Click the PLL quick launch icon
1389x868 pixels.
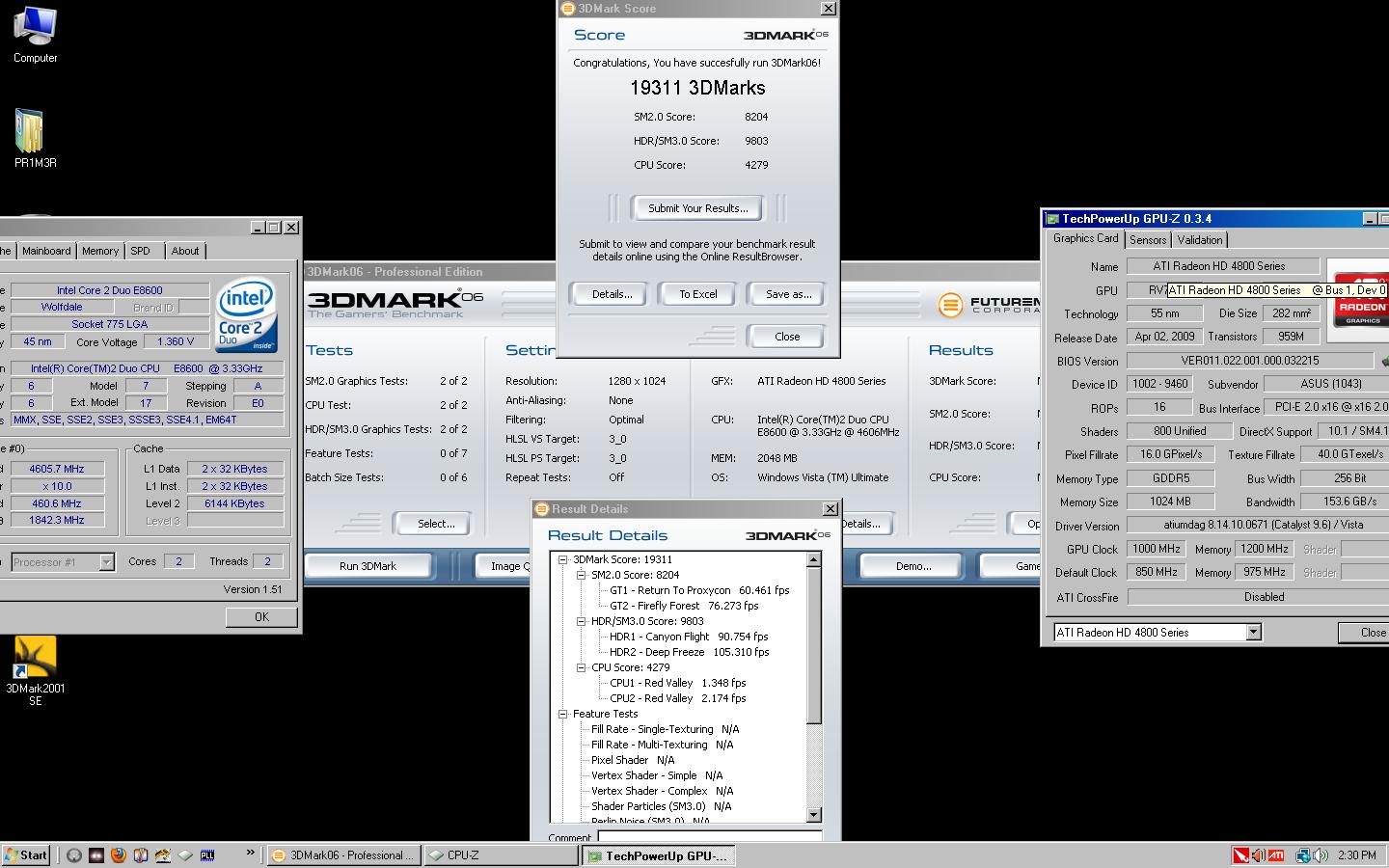pos(206,855)
